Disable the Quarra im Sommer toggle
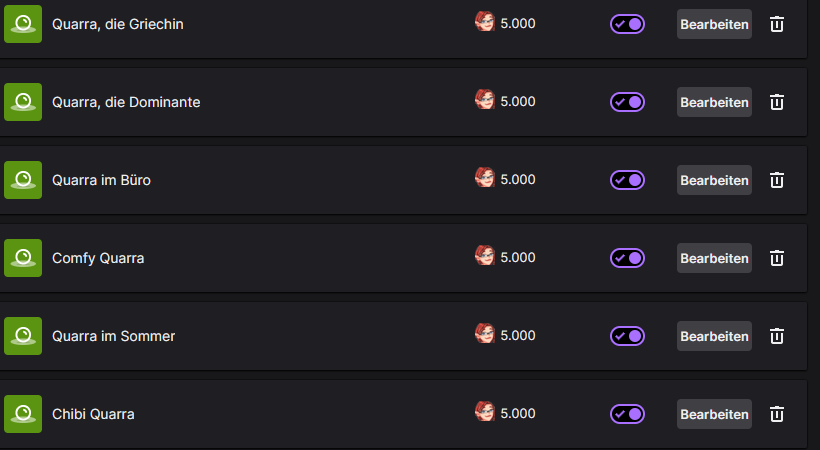The image size is (820, 450). [627, 336]
